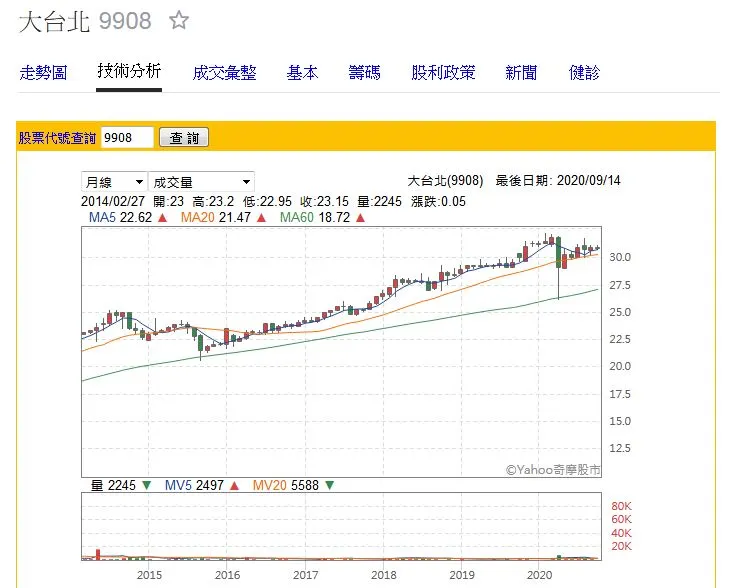Click the tall red volume bar in 2014
This screenshot has width=729, height=588.
[x=98, y=554]
